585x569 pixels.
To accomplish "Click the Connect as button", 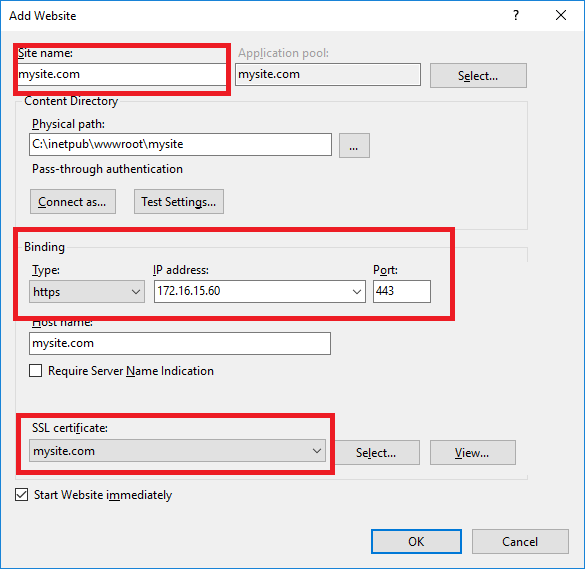I will click(x=73, y=201).
